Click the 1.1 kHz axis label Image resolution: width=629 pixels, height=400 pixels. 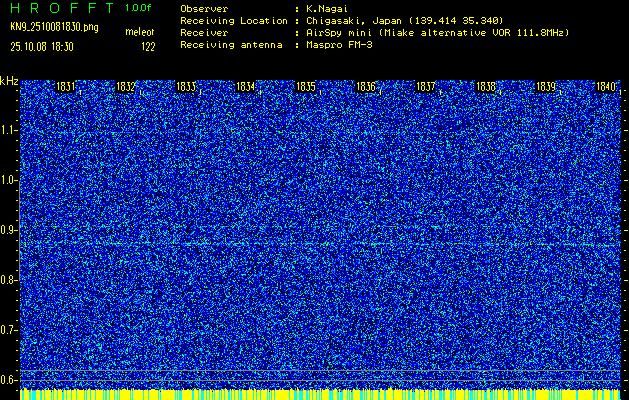(9, 130)
